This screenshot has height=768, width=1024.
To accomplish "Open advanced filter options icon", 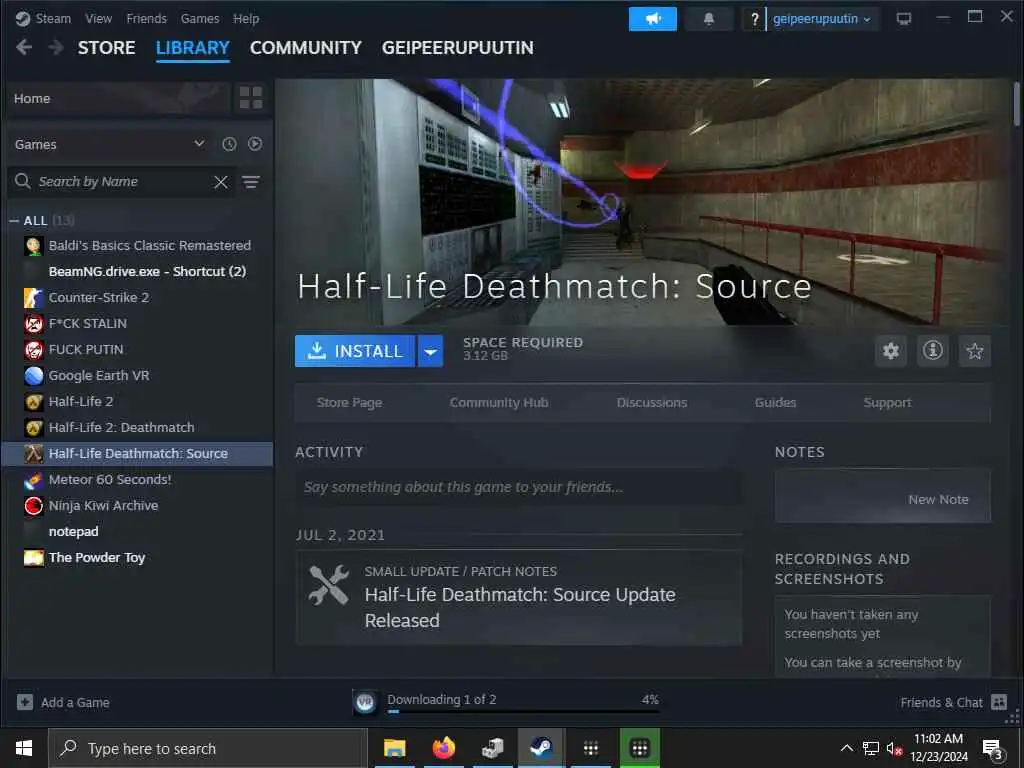I will [x=251, y=182].
